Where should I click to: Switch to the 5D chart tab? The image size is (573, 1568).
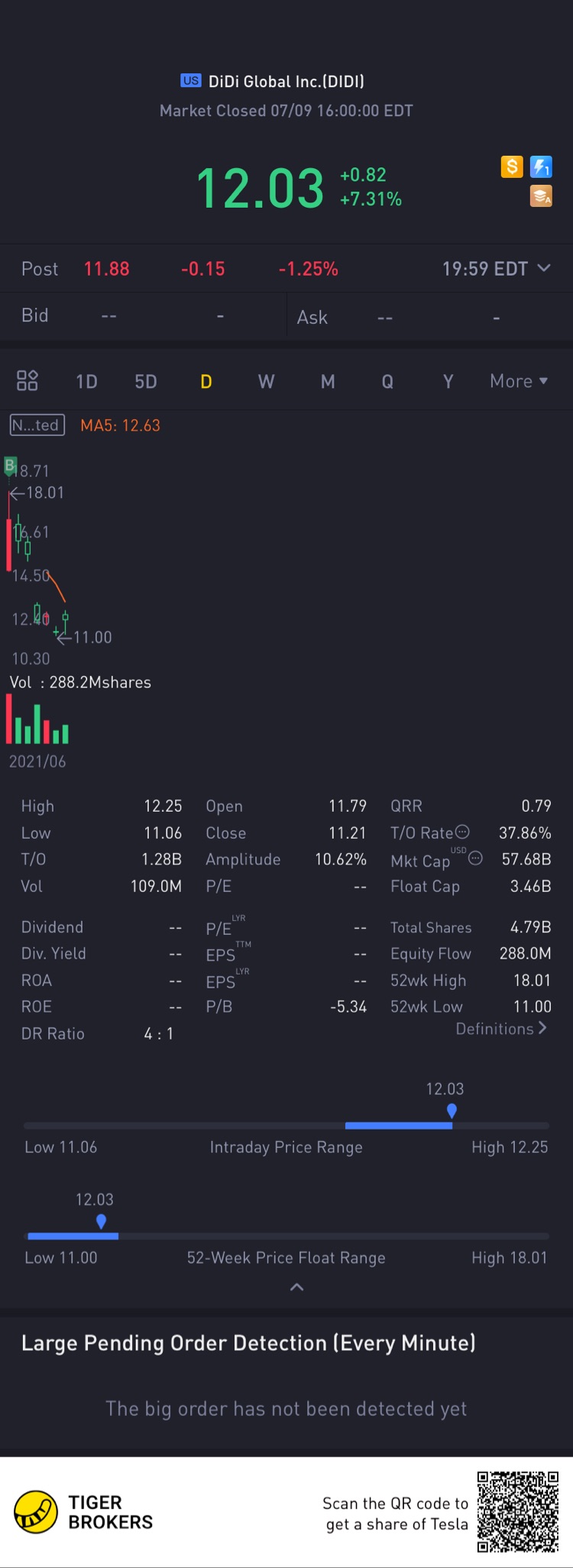click(146, 381)
